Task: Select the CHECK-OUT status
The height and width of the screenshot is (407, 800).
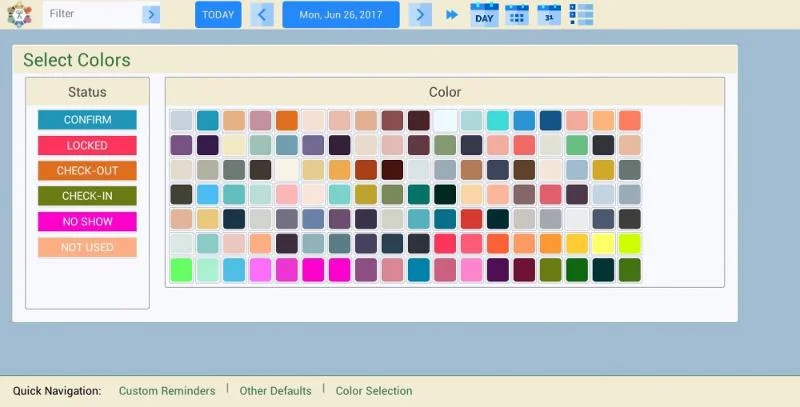Action: [x=87, y=171]
